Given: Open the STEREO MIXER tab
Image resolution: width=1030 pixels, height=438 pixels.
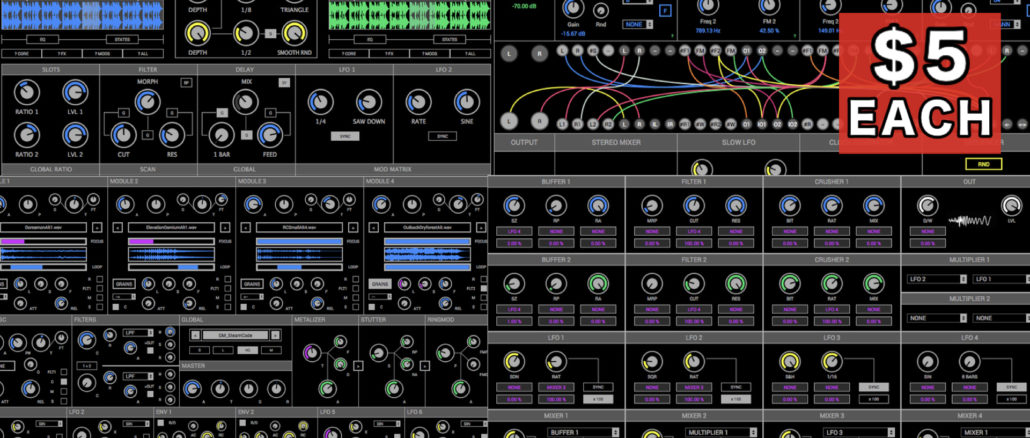Looking at the screenshot, I should point(616,142).
